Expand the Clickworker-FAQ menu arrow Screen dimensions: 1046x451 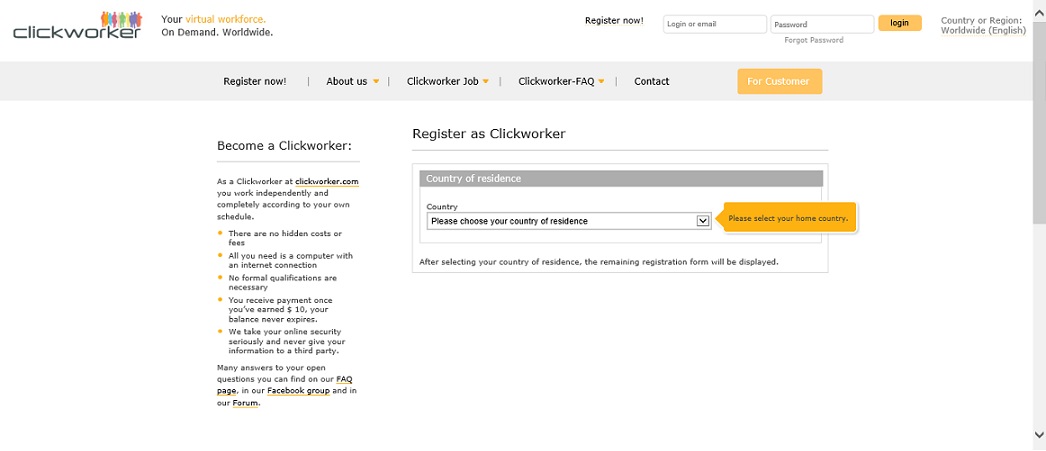pyautogui.click(x=601, y=81)
